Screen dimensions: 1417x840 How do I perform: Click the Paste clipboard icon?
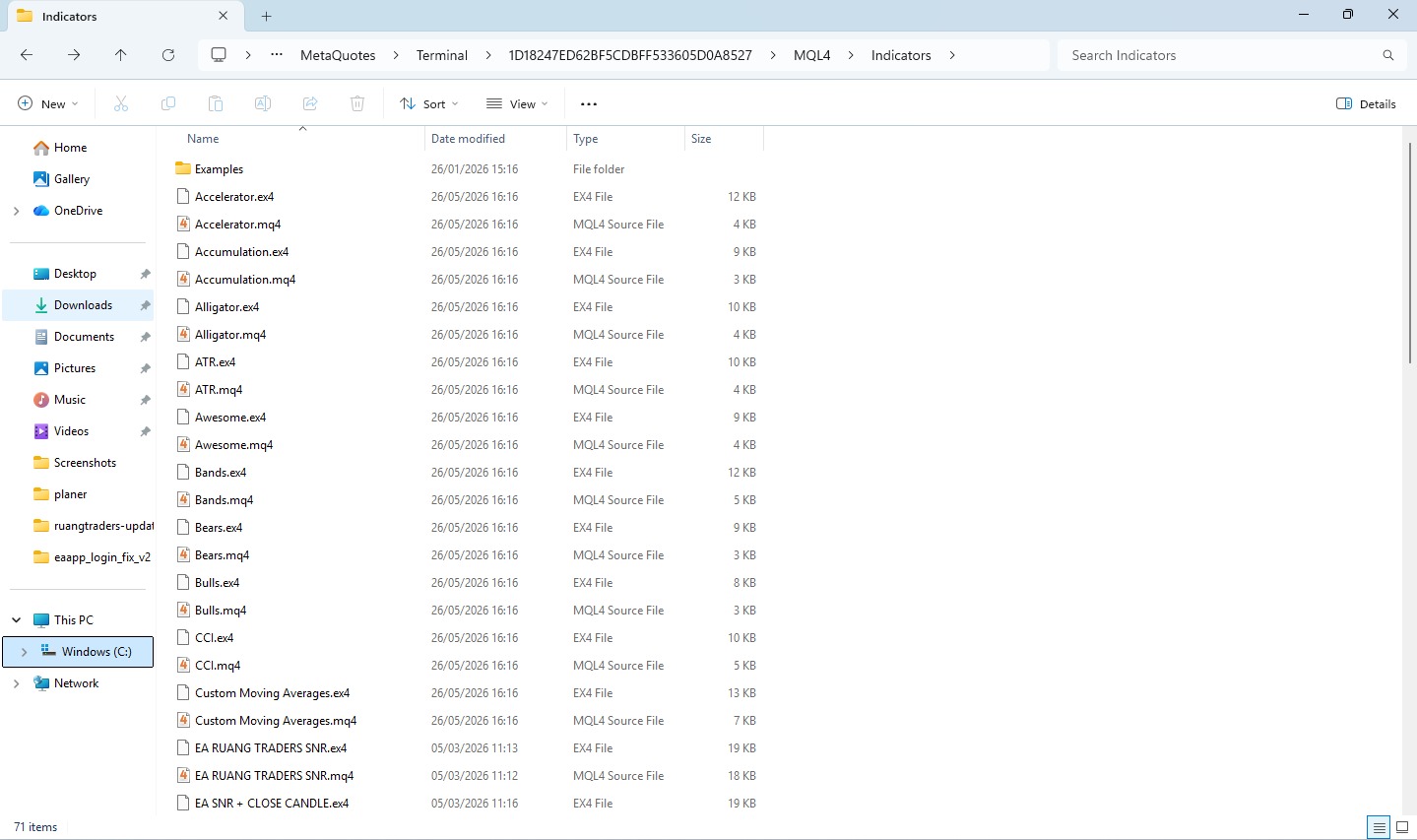(x=216, y=103)
